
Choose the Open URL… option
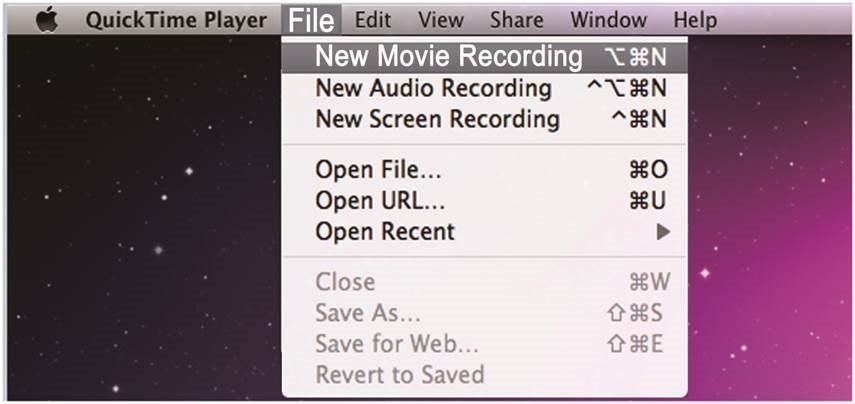(x=380, y=201)
